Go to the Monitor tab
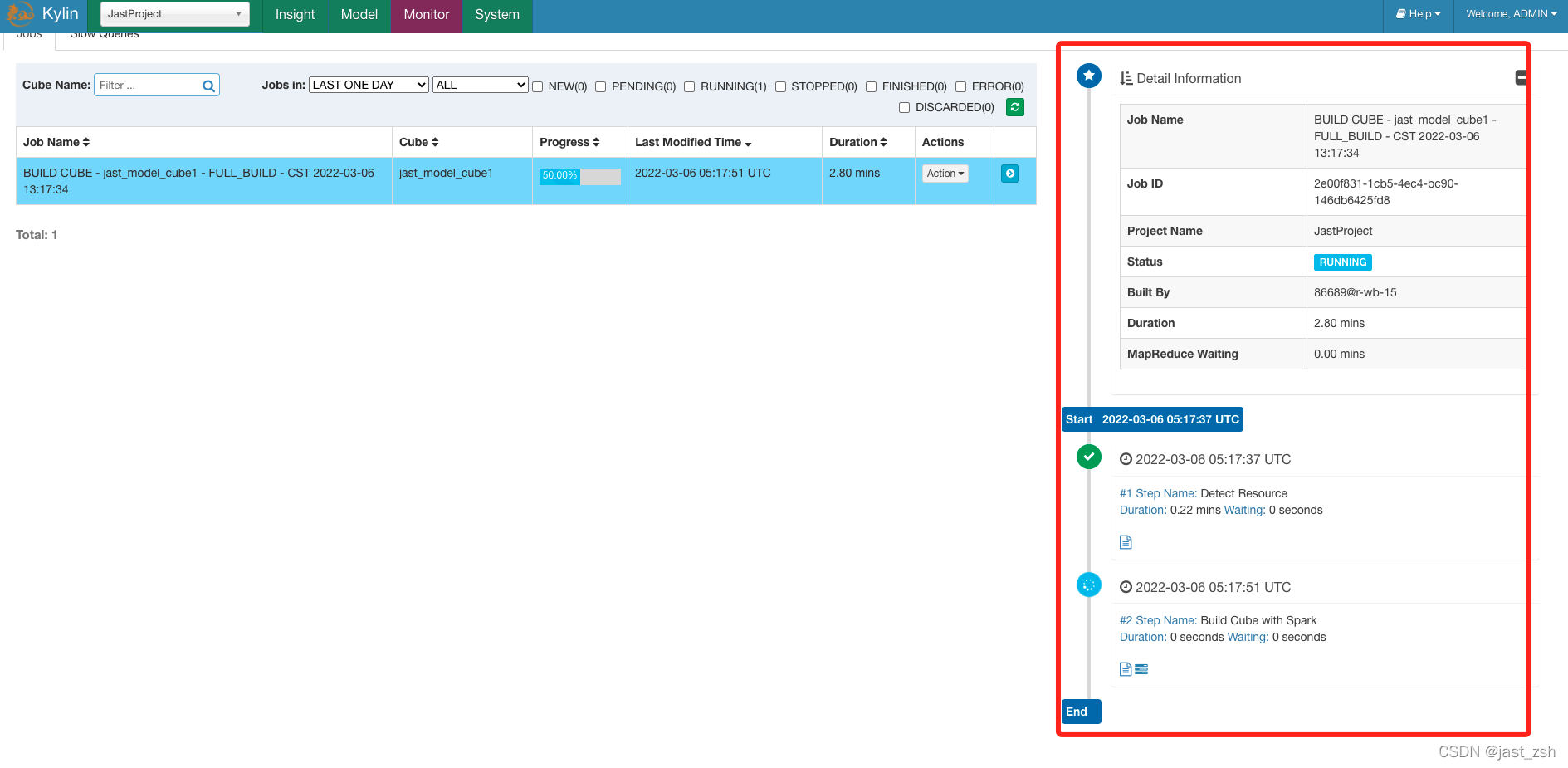 (x=427, y=15)
